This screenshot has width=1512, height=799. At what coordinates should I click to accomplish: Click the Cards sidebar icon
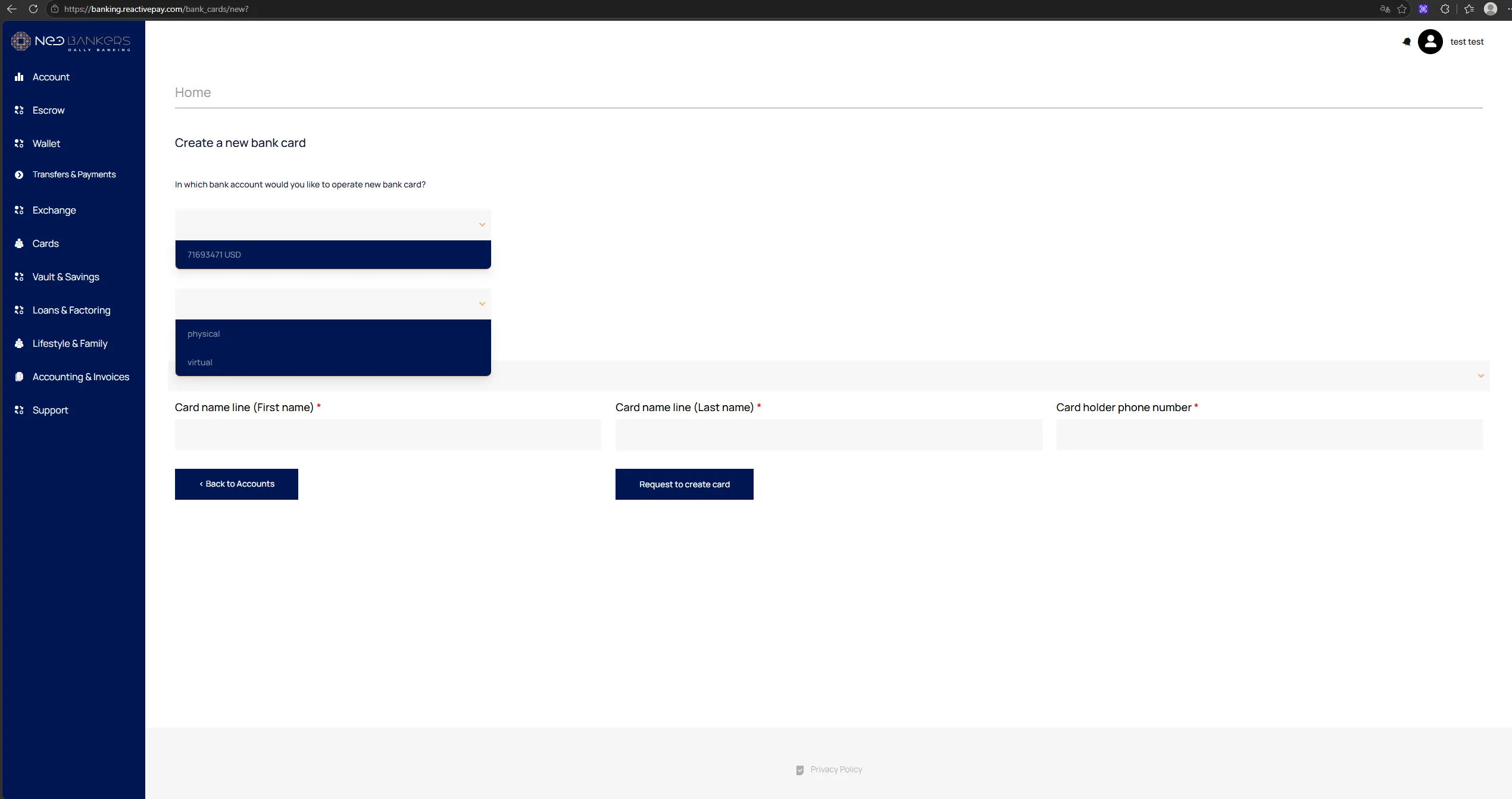click(x=19, y=243)
